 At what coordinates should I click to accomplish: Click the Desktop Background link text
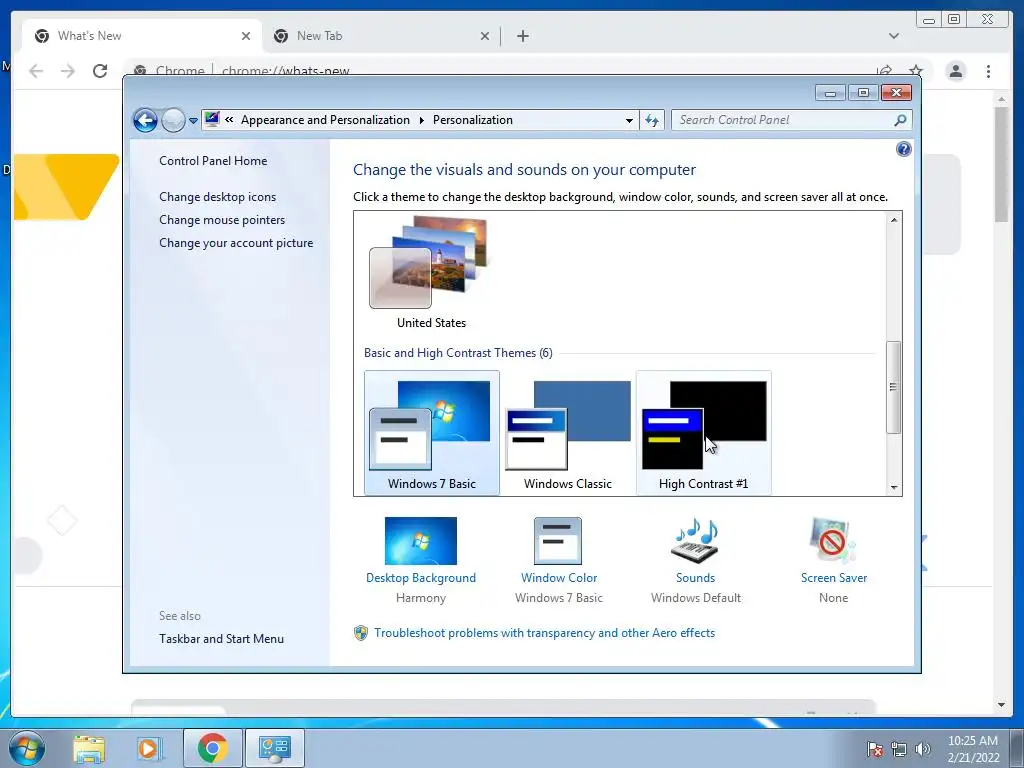coord(421,578)
